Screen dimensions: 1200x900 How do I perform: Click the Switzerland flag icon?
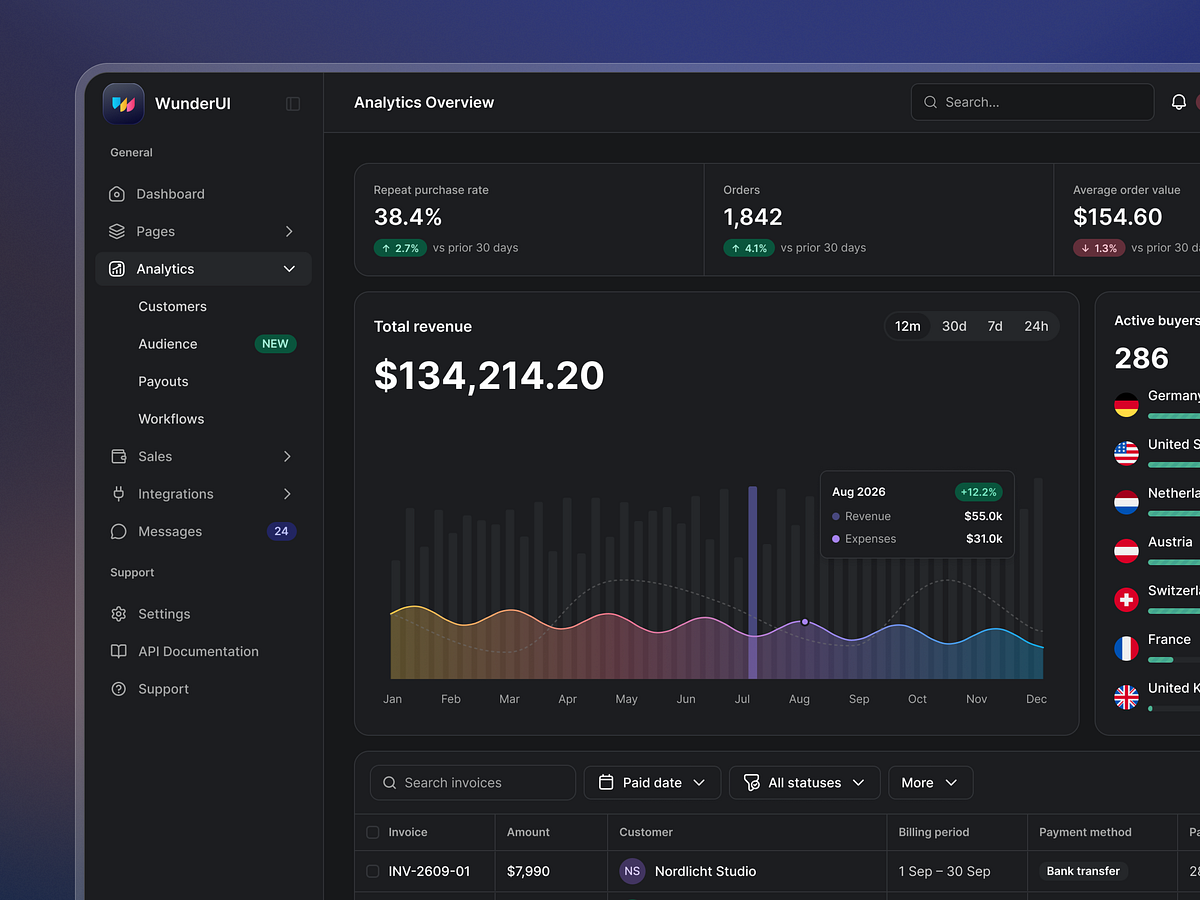(x=1126, y=599)
